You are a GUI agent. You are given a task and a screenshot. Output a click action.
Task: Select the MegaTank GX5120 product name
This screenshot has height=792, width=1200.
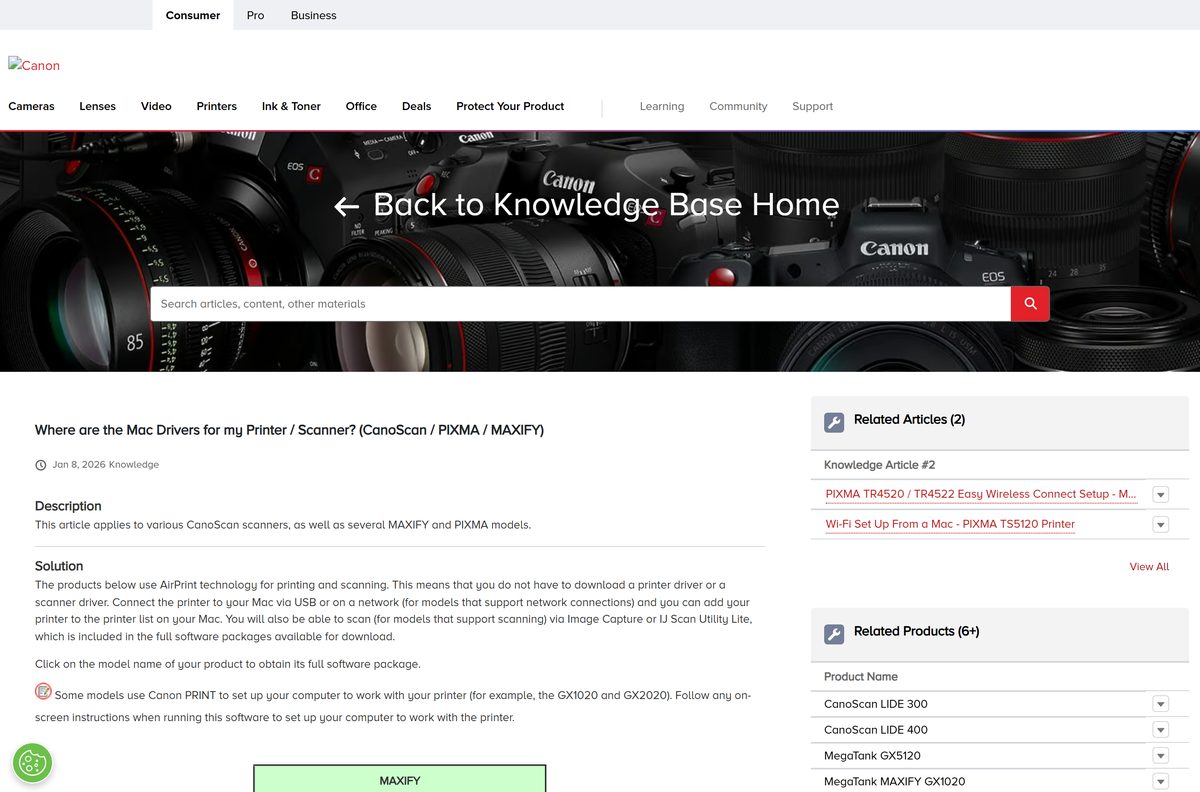872,756
